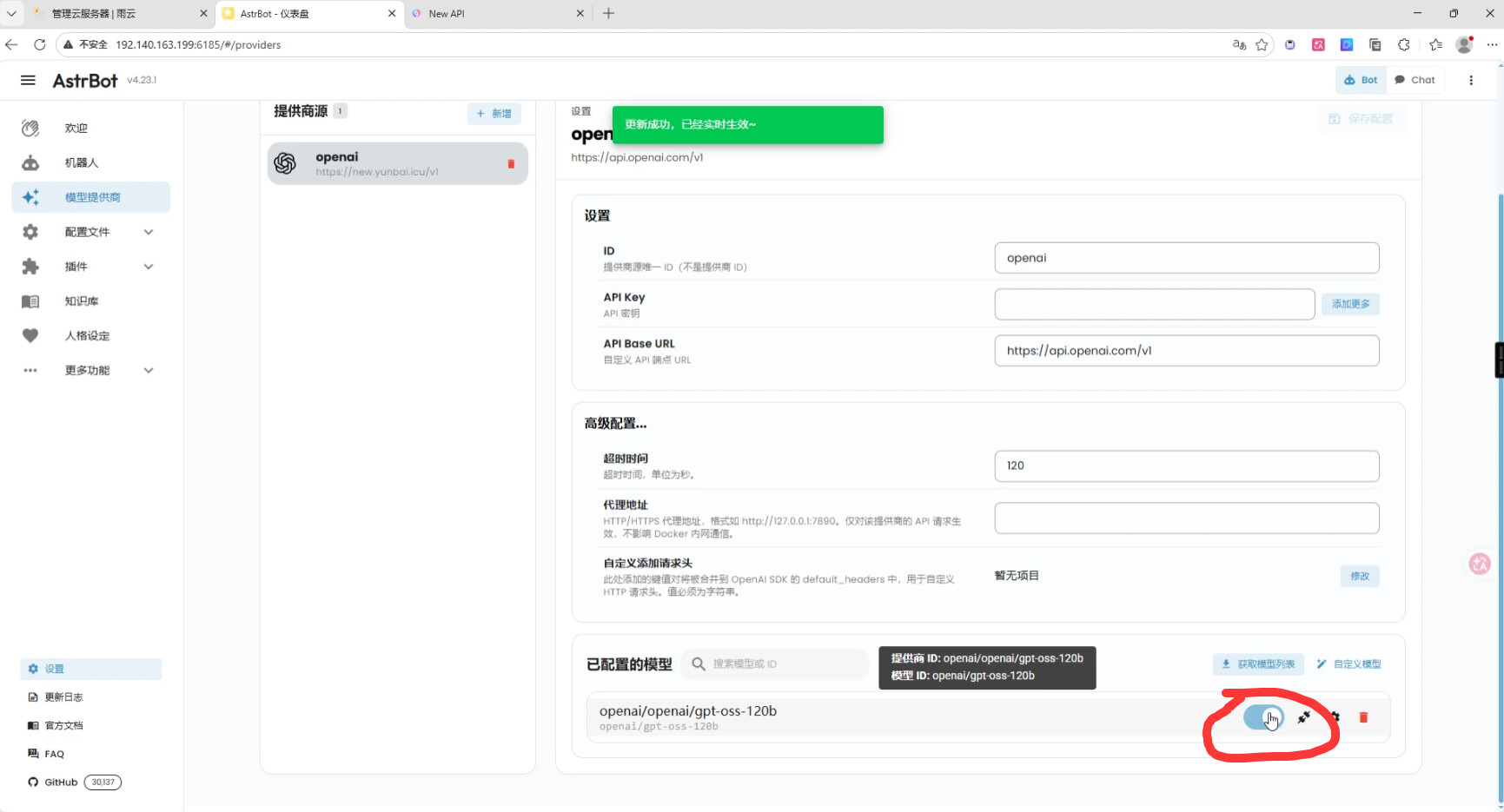The image size is (1504, 812).
Task: Open the GitHub link in sidebar
Action: click(62, 782)
